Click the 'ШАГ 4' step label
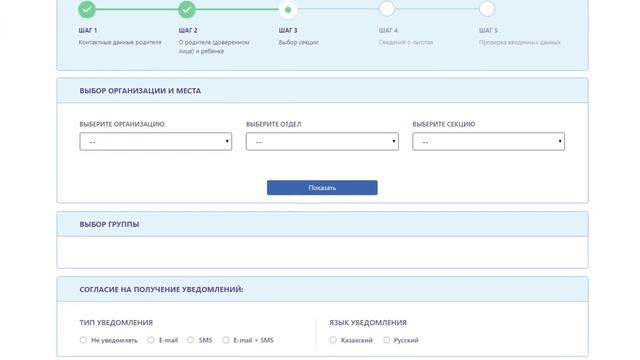The height and width of the screenshot is (360, 640). pos(388,30)
